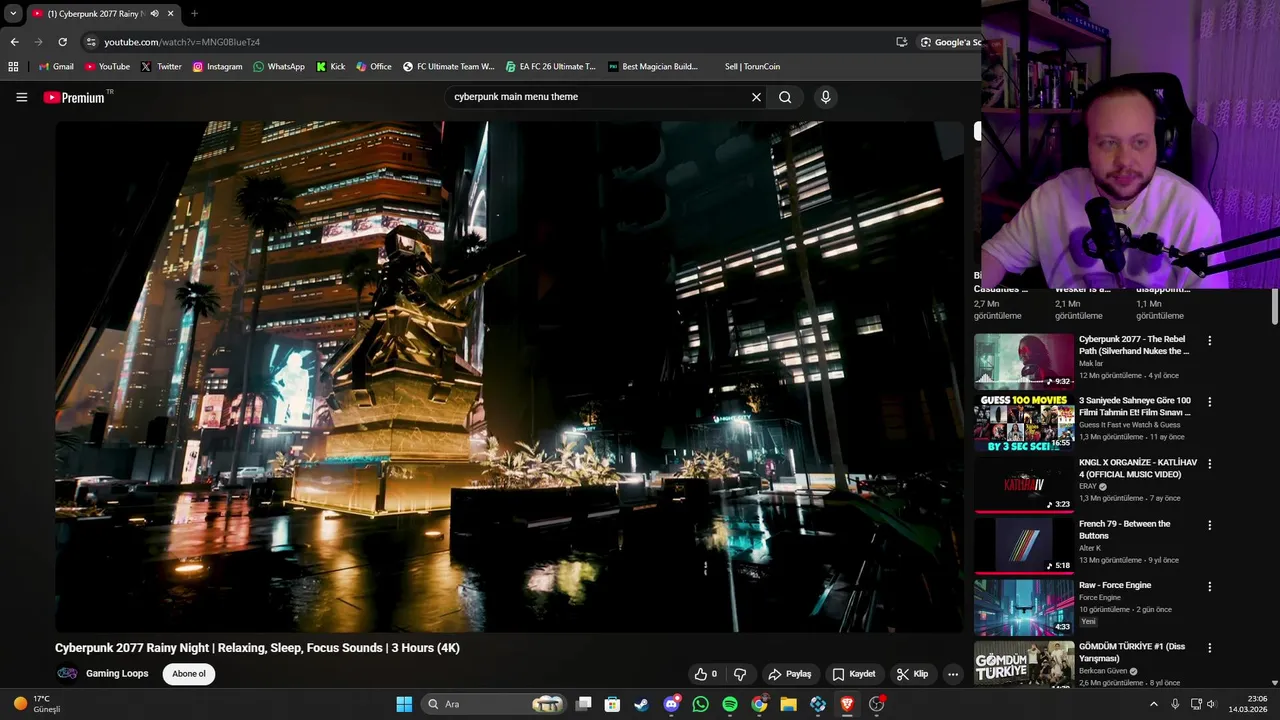
Task: Open Best Magician Build... bookmark
Action: coord(653,67)
